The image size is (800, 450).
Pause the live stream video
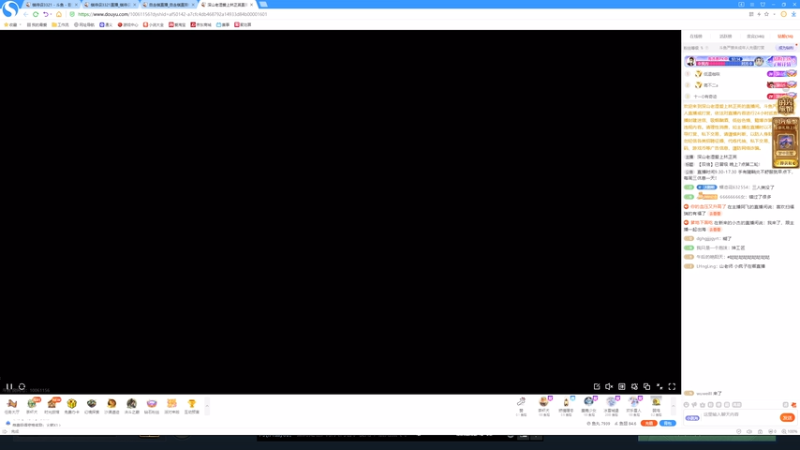(9, 387)
